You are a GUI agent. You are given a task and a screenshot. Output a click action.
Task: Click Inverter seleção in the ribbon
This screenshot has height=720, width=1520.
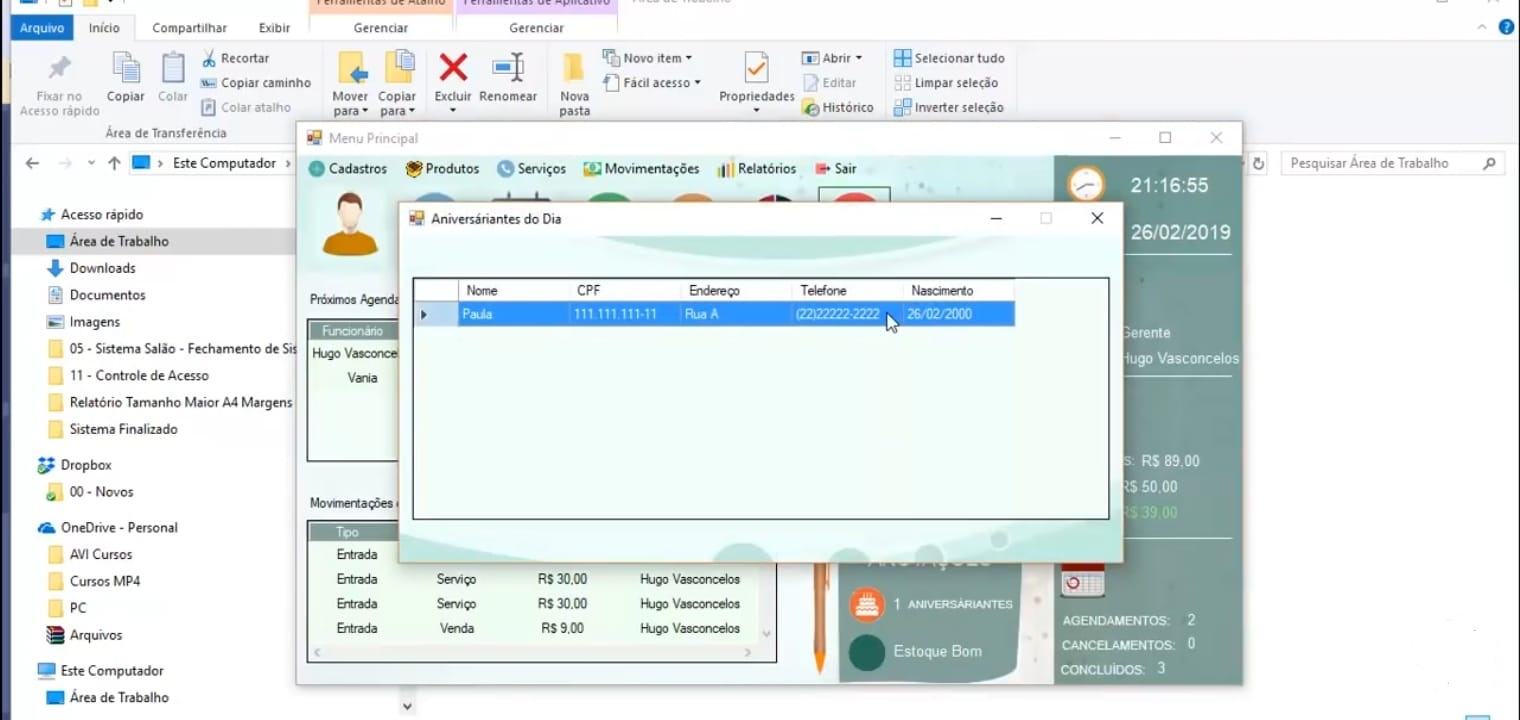coord(949,108)
